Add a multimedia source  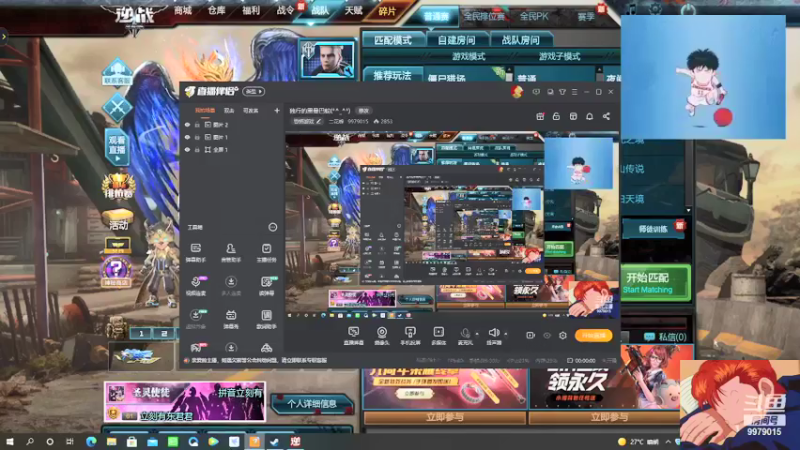click(x=438, y=336)
